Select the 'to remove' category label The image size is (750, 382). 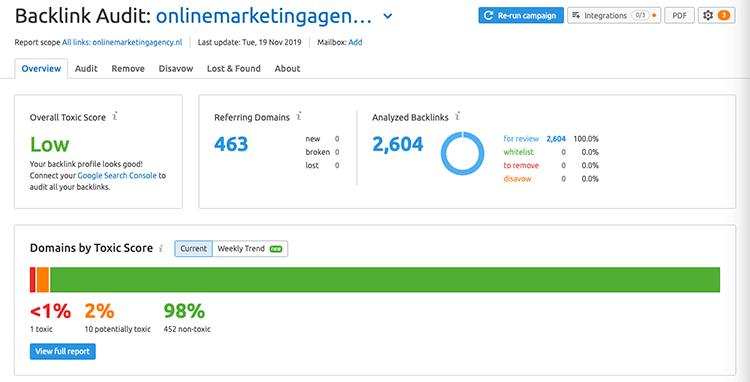coord(521,165)
